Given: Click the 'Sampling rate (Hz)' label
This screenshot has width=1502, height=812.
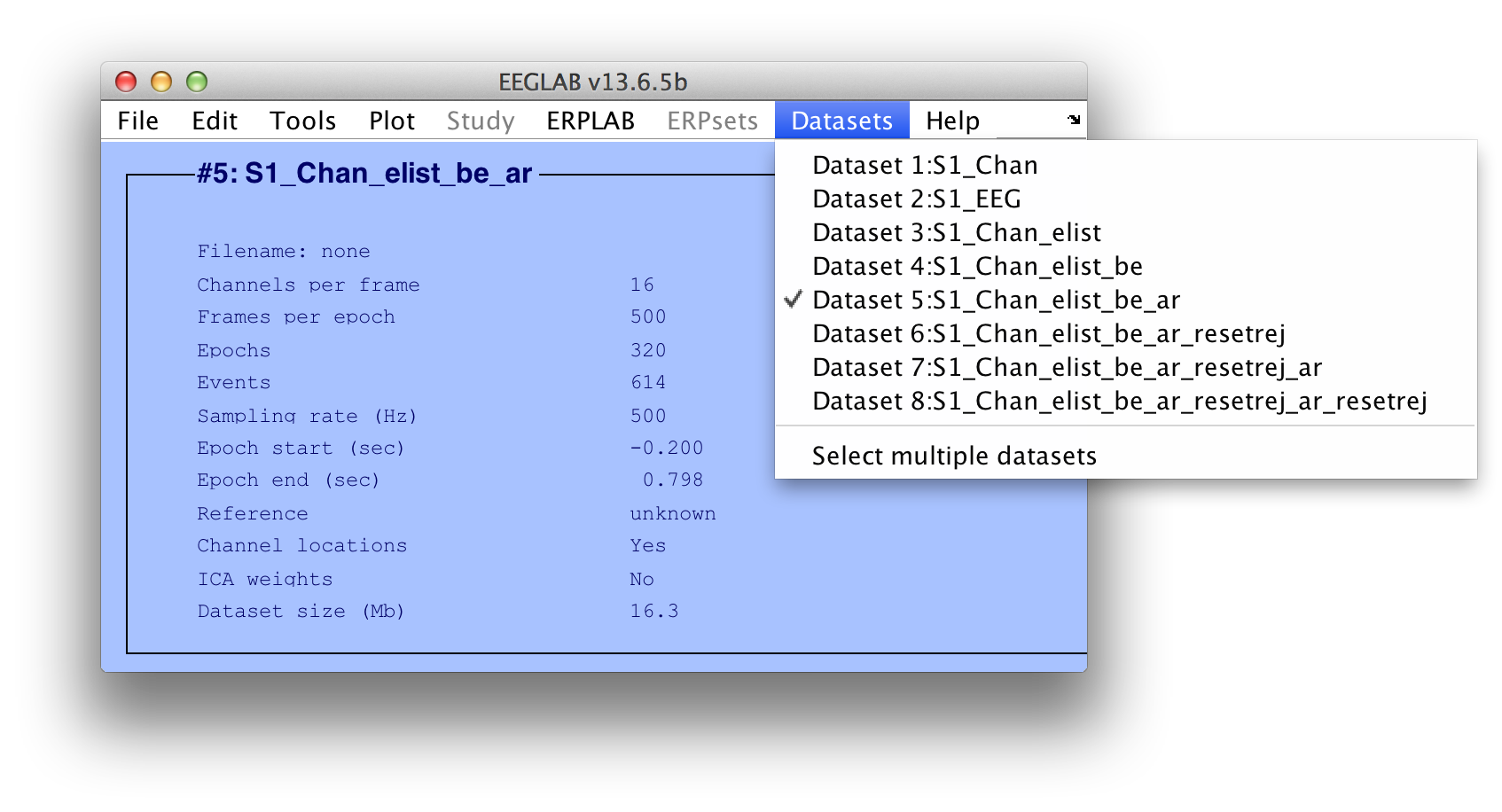Looking at the screenshot, I should 307,417.
